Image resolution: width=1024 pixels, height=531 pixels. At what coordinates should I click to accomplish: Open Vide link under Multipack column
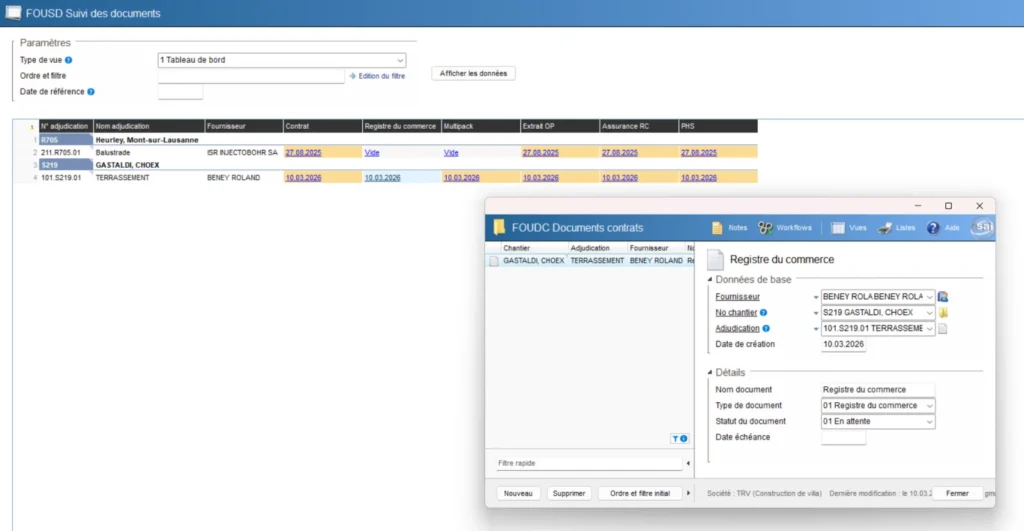click(x=451, y=153)
